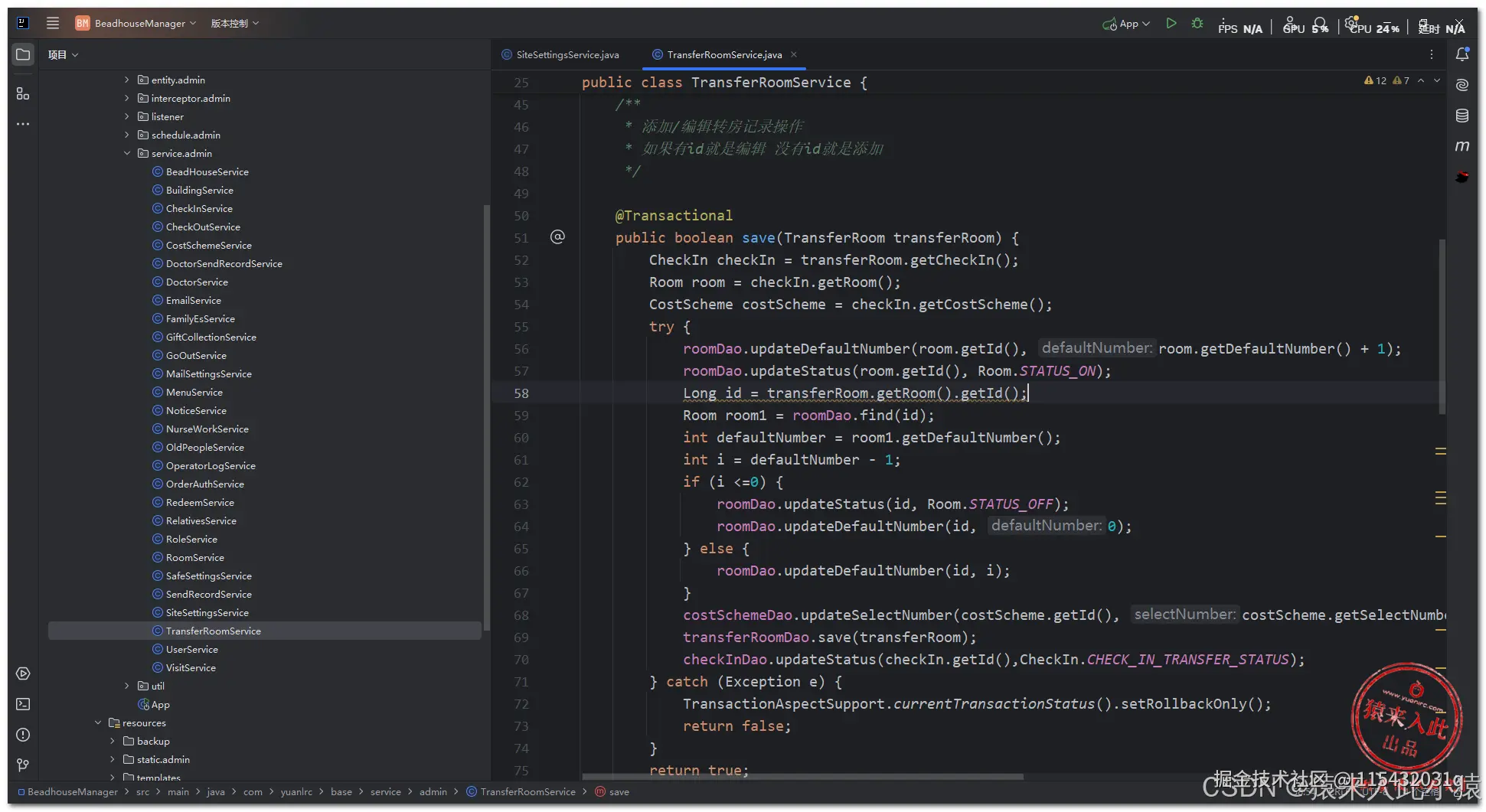Click the save method breadcrumb
The width and height of the screenshot is (1486, 812).
tap(612, 791)
